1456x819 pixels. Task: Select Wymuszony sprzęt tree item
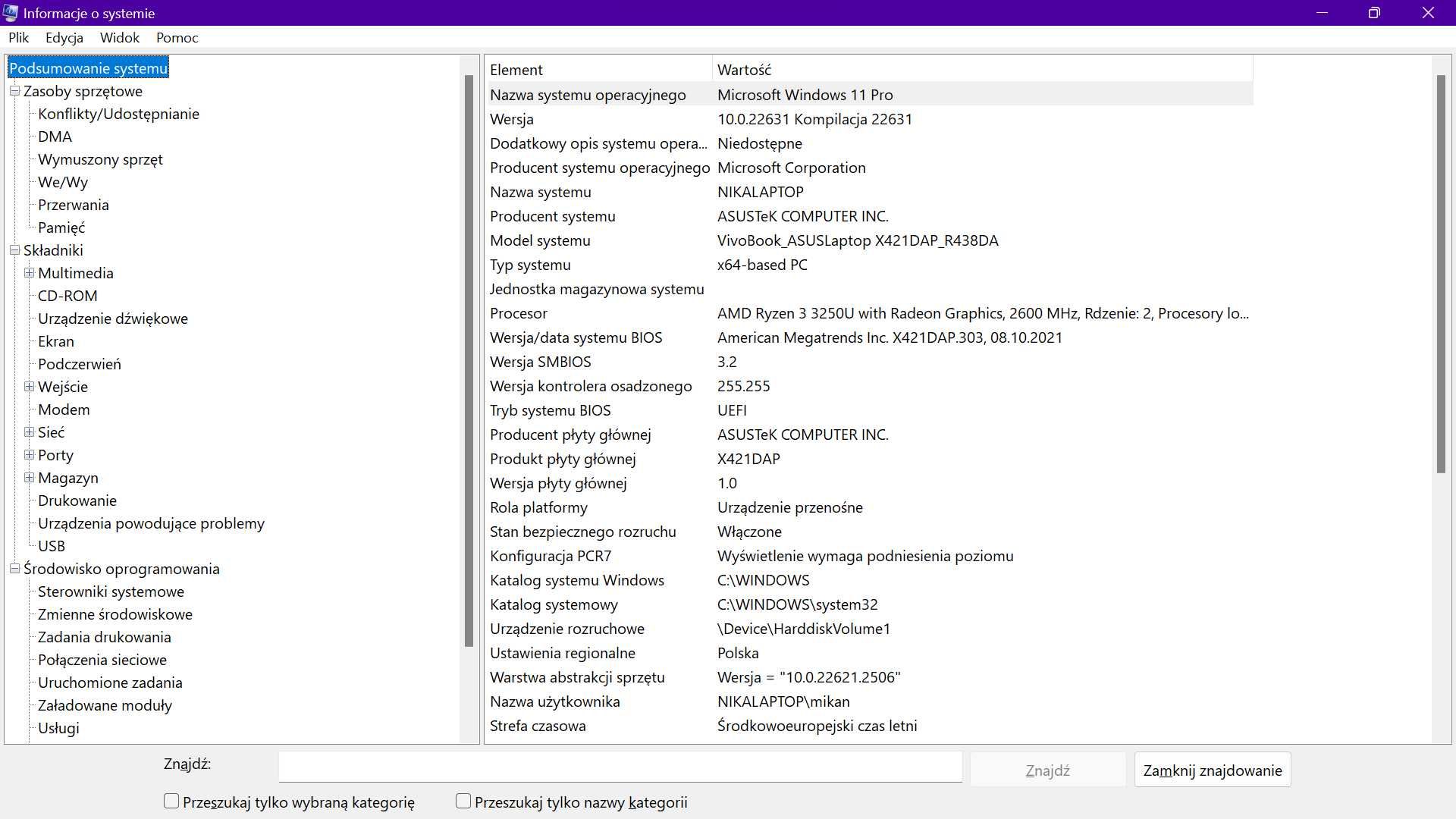(101, 159)
